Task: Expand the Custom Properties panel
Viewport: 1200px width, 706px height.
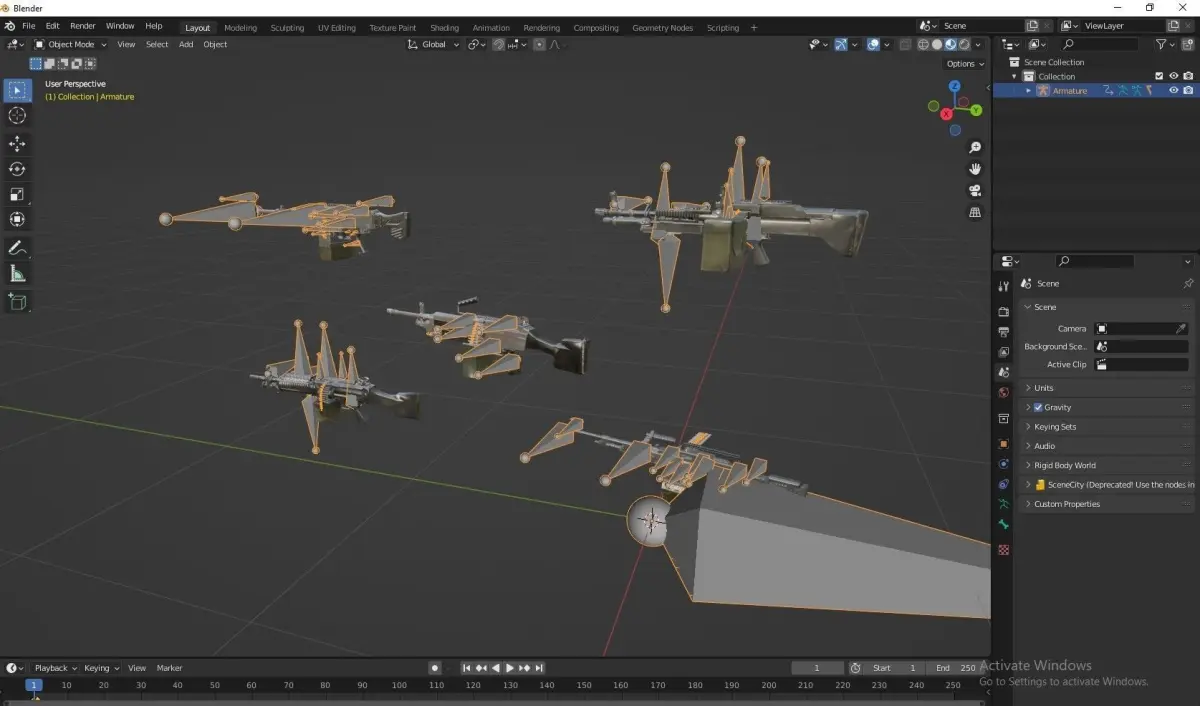Action: [1106, 504]
